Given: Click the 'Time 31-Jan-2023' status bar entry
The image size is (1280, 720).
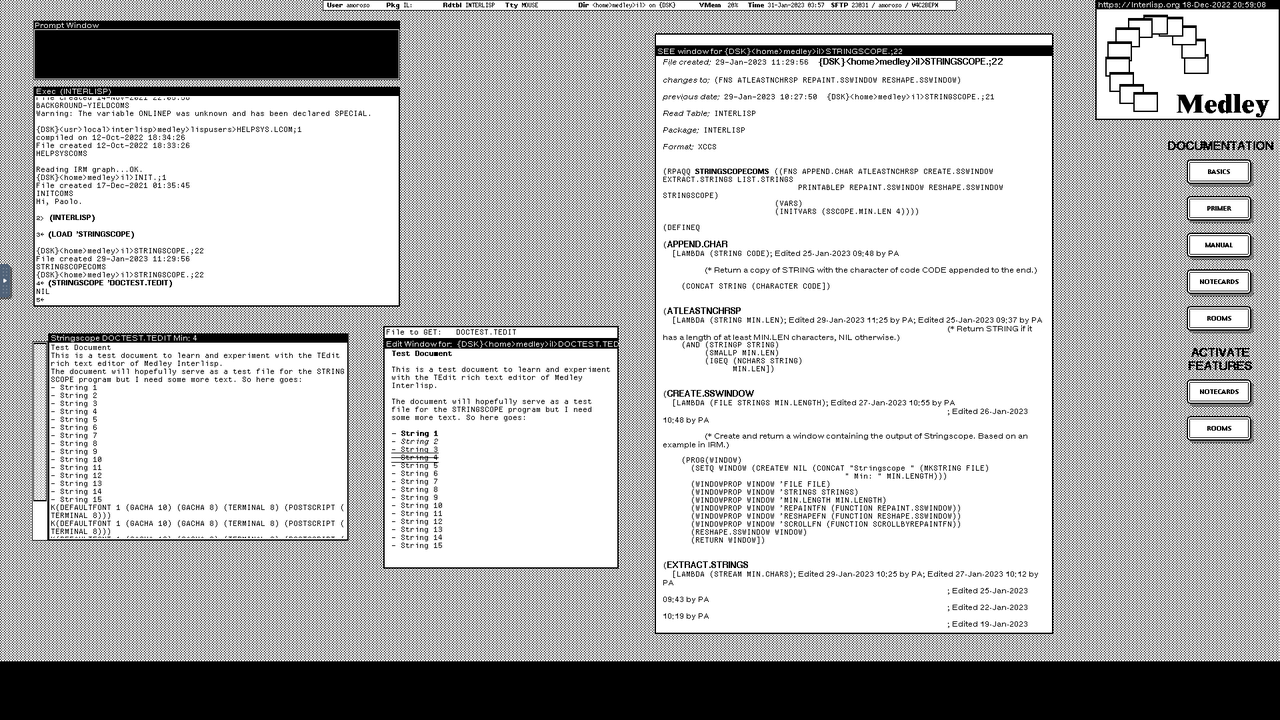Looking at the screenshot, I should pyautogui.click(x=785, y=5).
